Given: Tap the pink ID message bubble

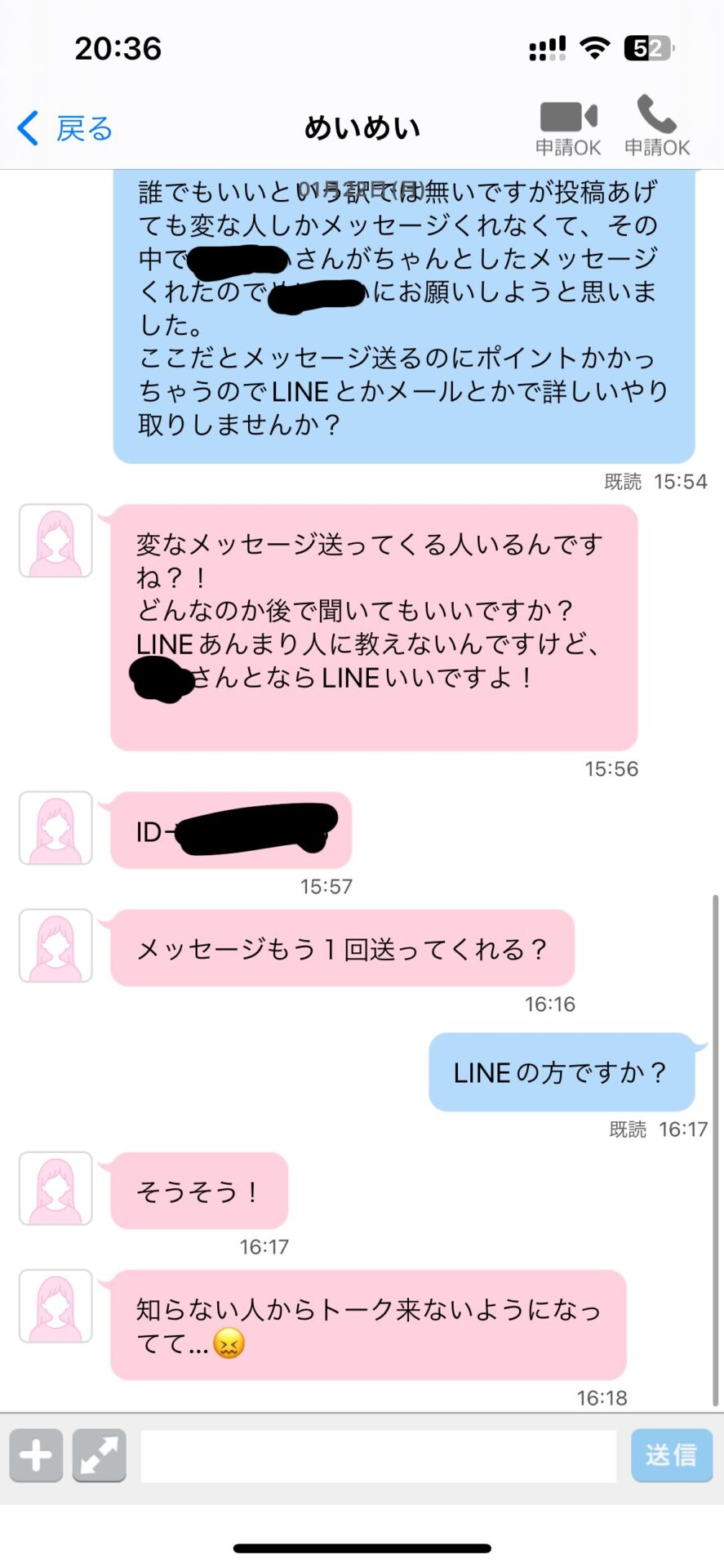Looking at the screenshot, I should pyautogui.click(x=231, y=830).
